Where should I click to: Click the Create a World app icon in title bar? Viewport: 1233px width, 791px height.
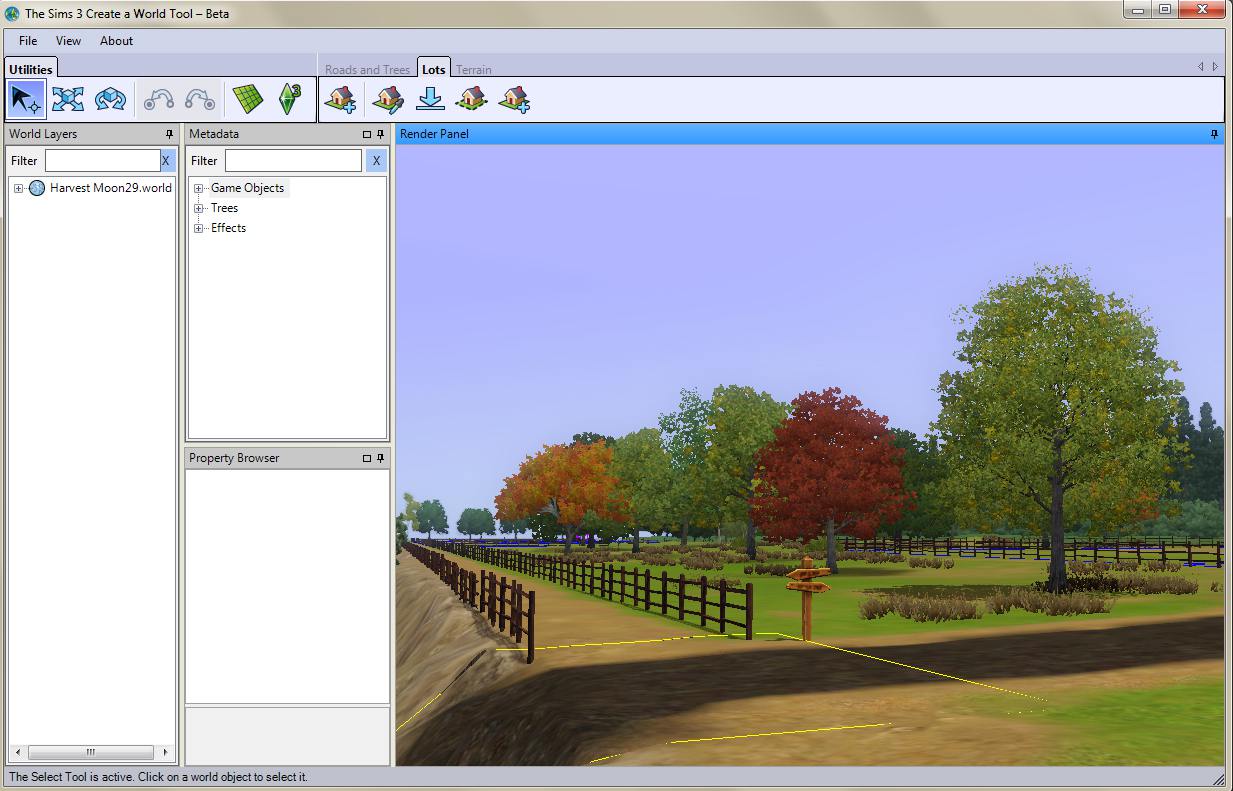[x=13, y=13]
